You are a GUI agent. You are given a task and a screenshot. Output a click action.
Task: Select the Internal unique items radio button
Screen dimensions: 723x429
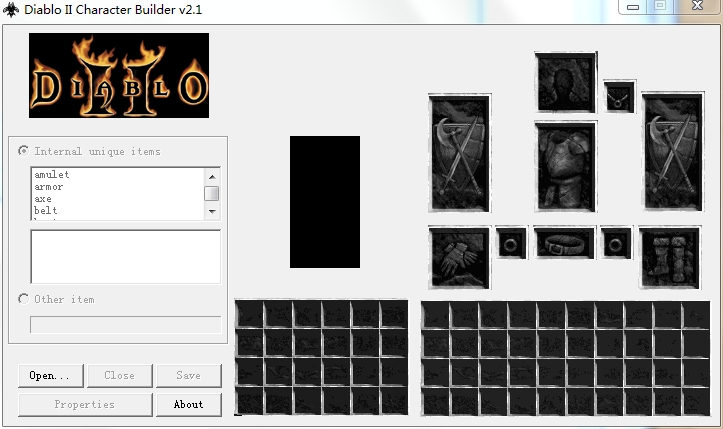click(x=23, y=151)
